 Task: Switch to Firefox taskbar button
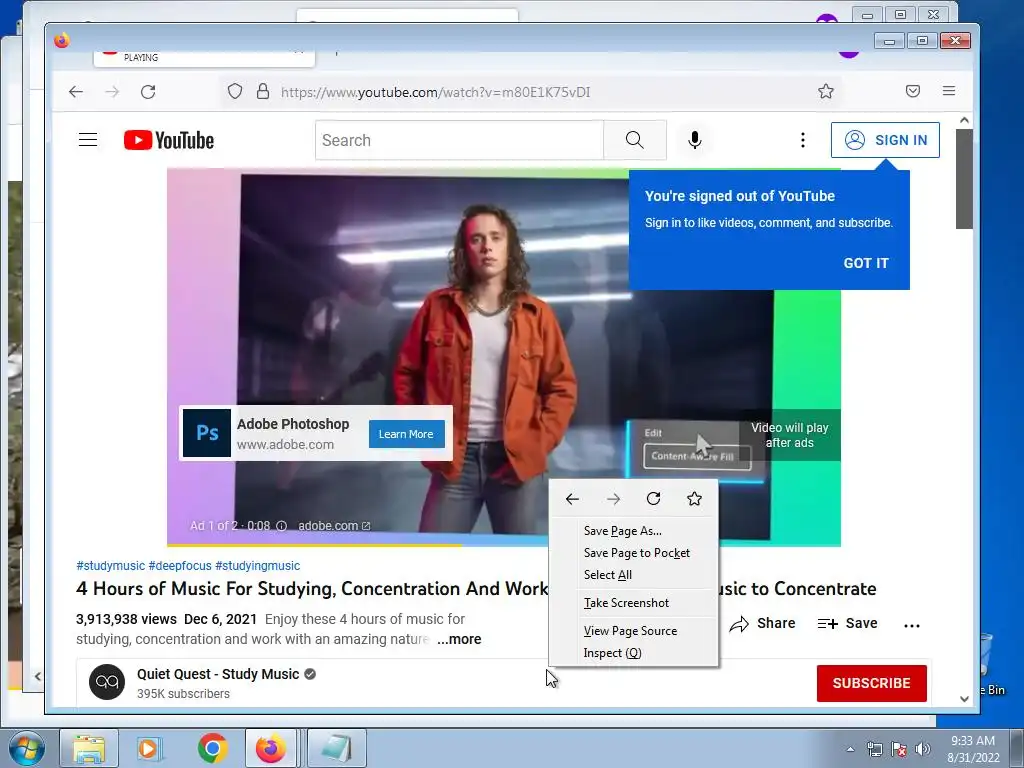point(271,748)
